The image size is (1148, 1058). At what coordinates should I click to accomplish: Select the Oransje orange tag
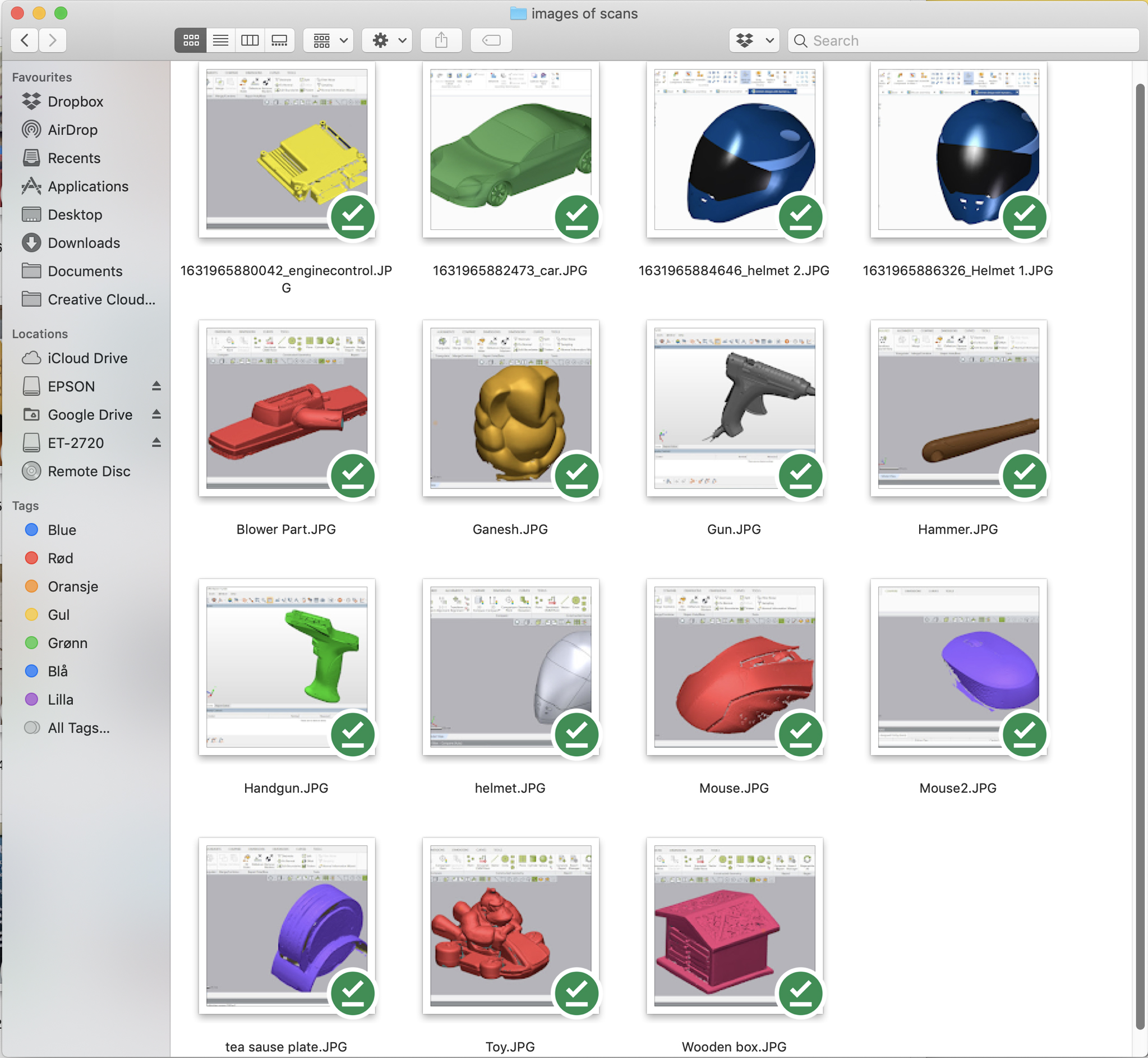[x=73, y=586]
